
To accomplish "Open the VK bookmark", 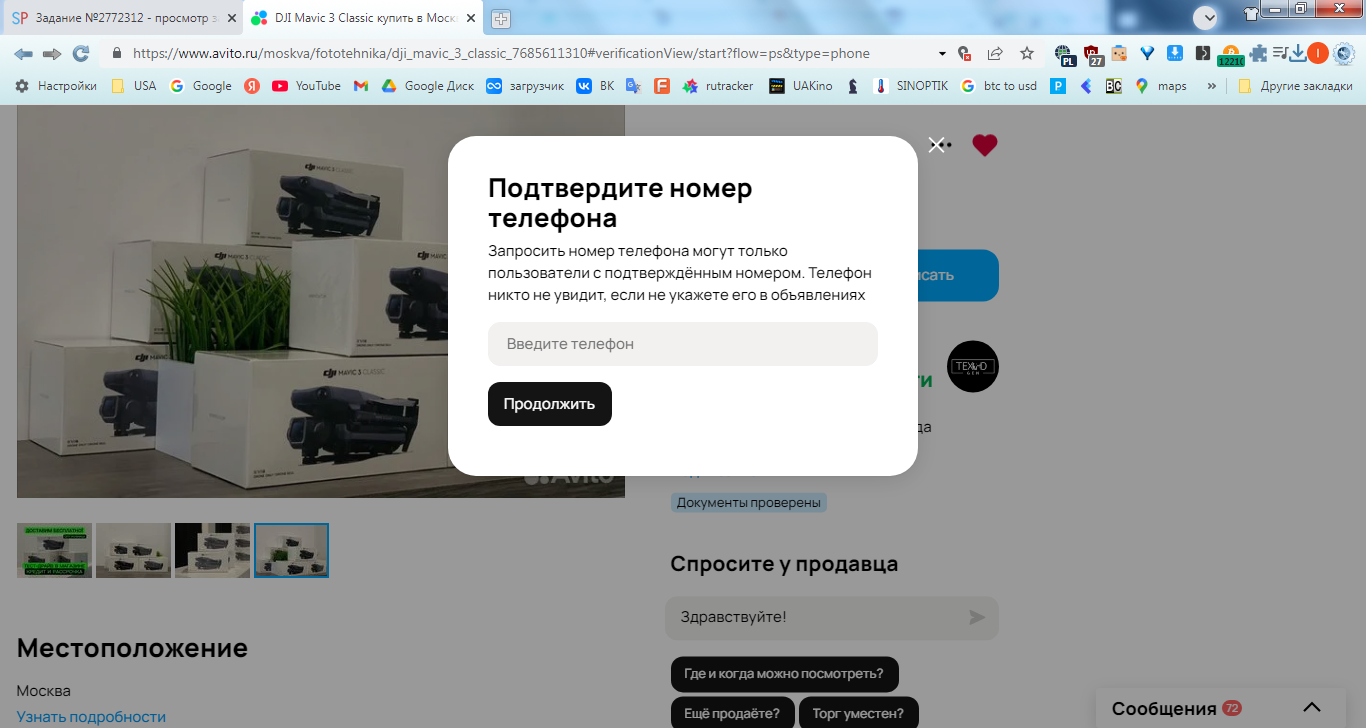I will click(x=595, y=86).
